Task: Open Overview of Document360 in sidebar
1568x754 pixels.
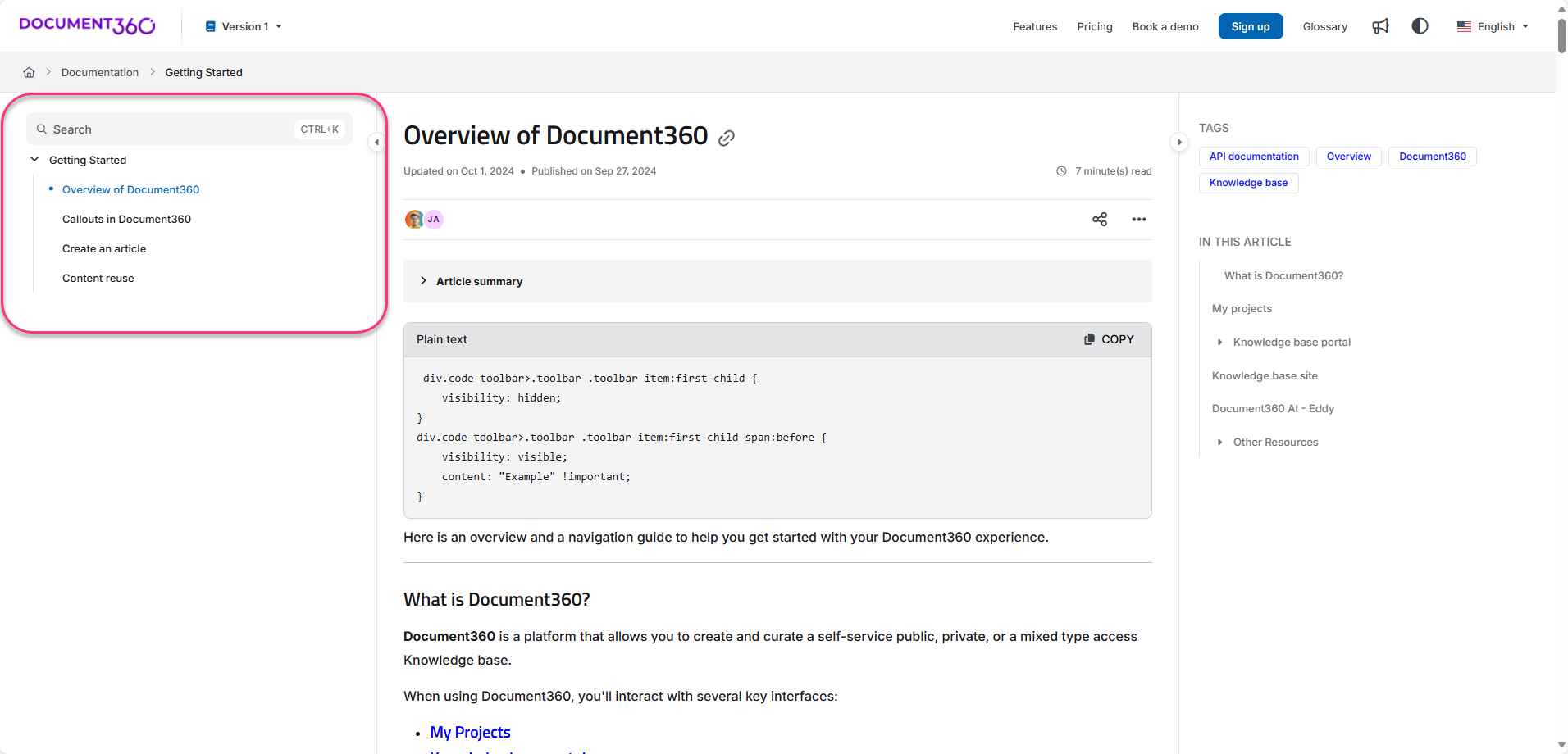Action: click(x=131, y=189)
